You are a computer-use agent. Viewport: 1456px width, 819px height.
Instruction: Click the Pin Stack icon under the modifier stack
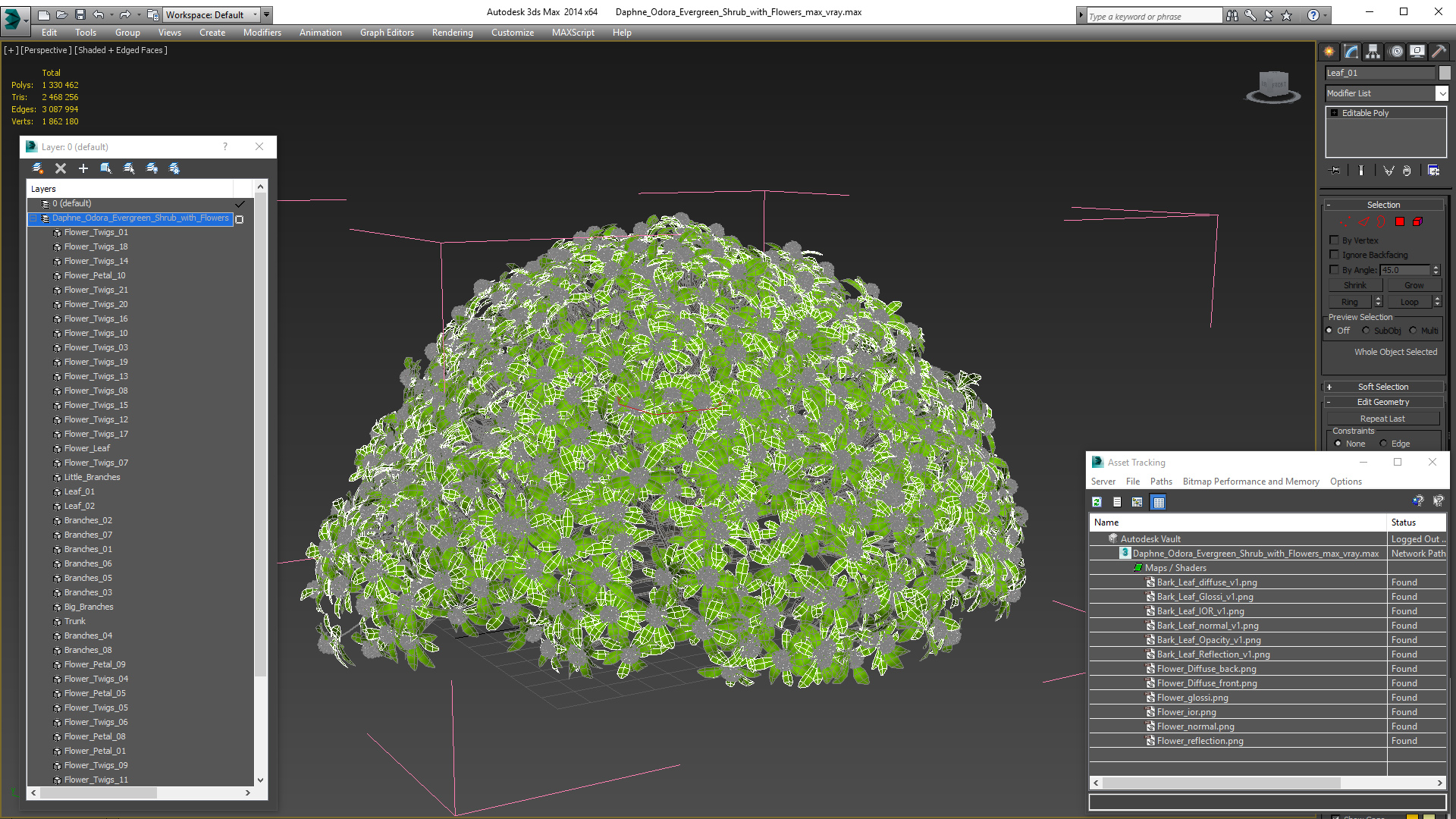[x=1335, y=171]
